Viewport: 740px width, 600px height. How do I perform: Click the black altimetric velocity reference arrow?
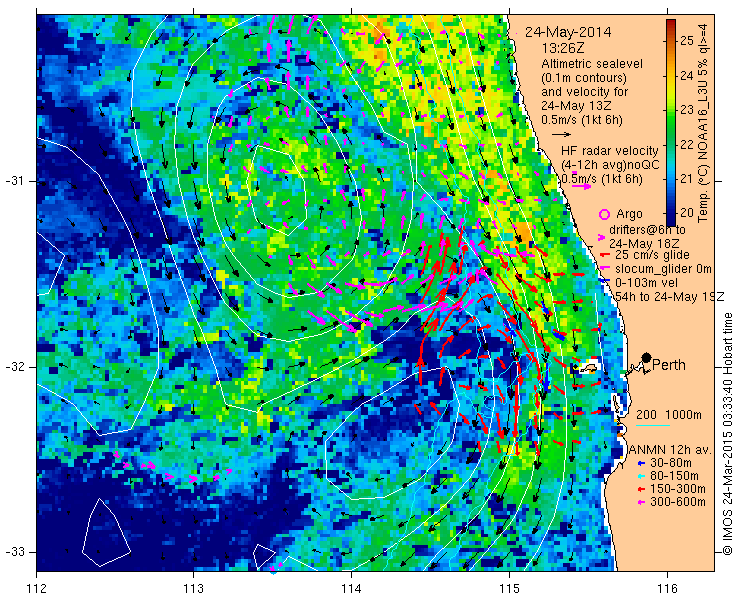coord(561,135)
